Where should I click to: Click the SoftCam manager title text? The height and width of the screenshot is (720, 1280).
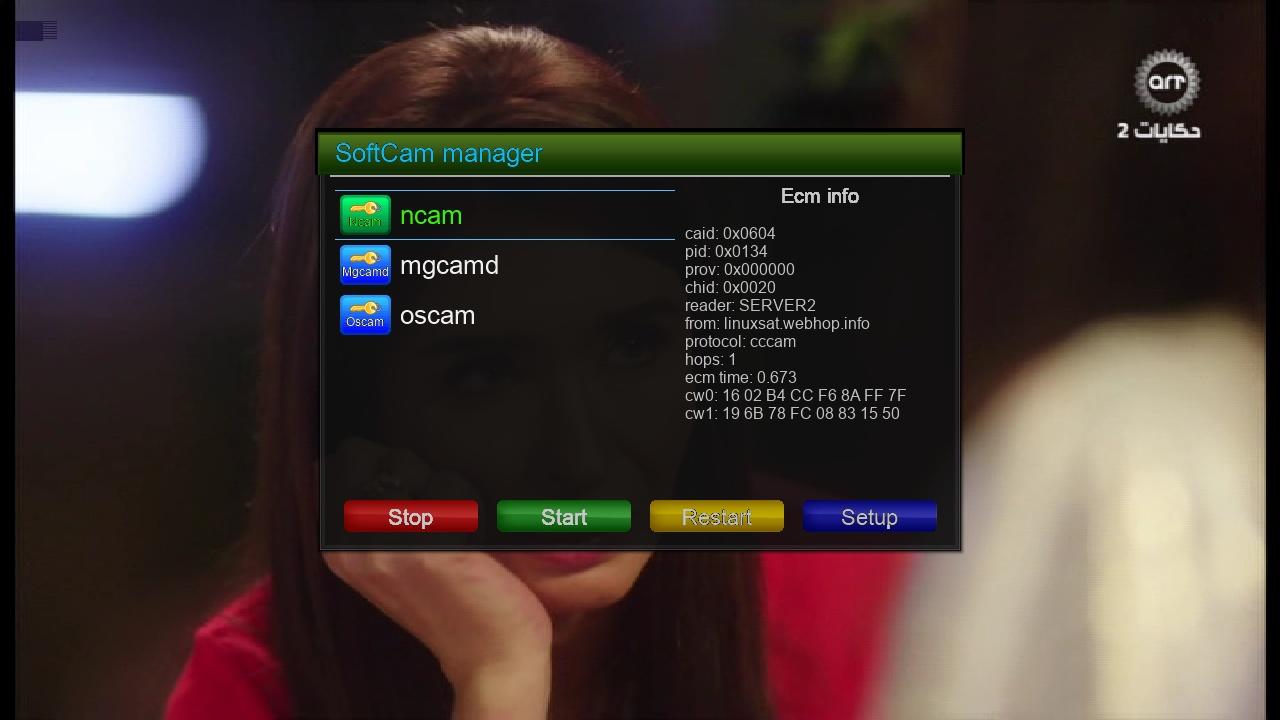pyautogui.click(x=439, y=153)
